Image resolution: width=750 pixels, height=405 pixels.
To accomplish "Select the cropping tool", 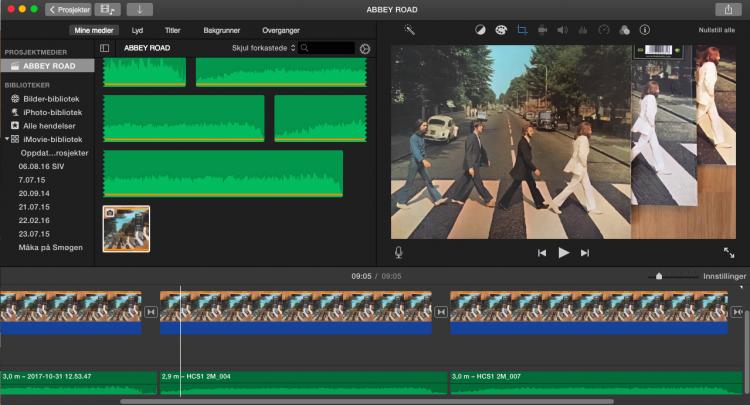I will point(521,30).
